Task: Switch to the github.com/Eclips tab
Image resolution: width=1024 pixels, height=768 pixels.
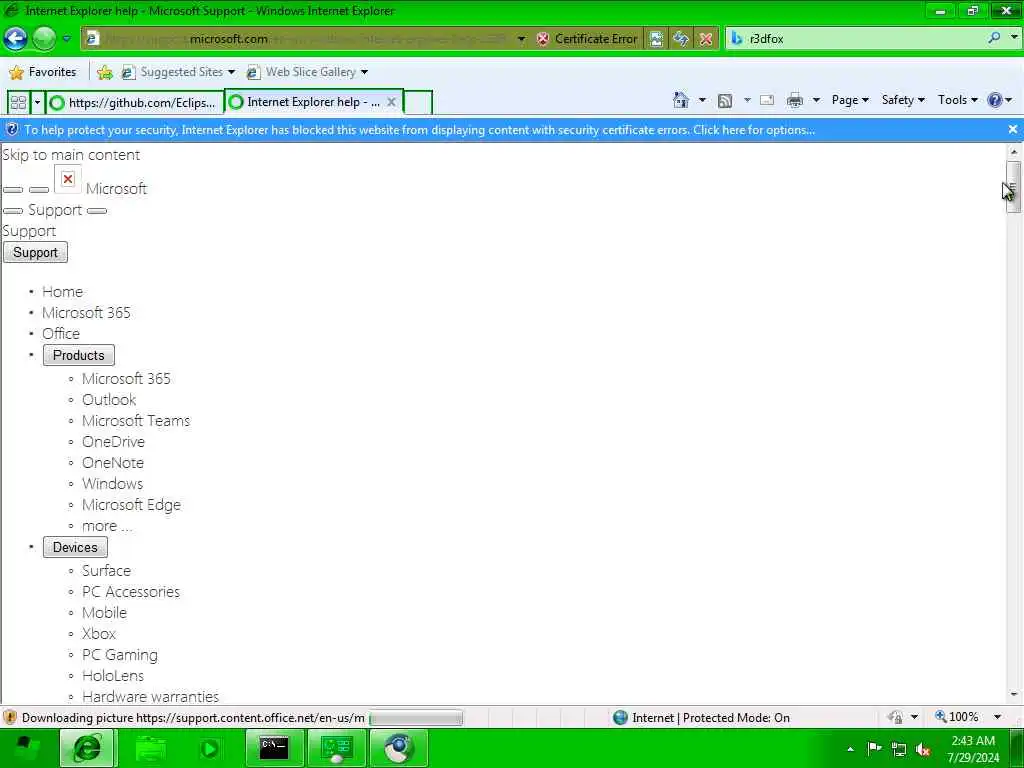Action: pyautogui.click(x=135, y=103)
